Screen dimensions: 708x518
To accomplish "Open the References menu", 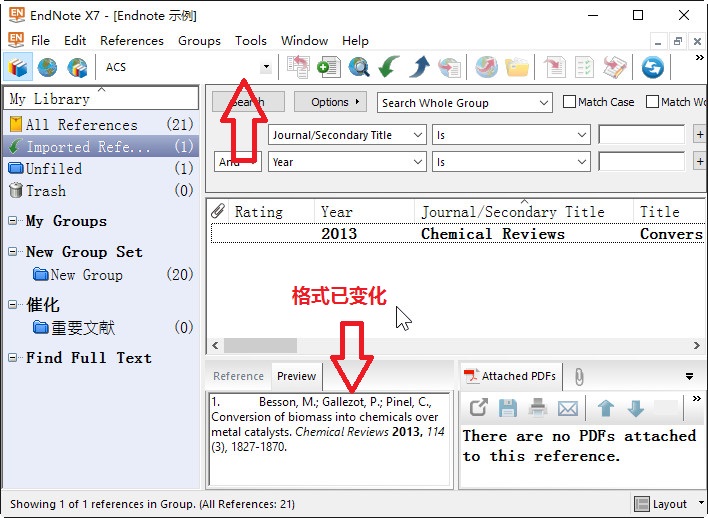I will click(132, 41).
